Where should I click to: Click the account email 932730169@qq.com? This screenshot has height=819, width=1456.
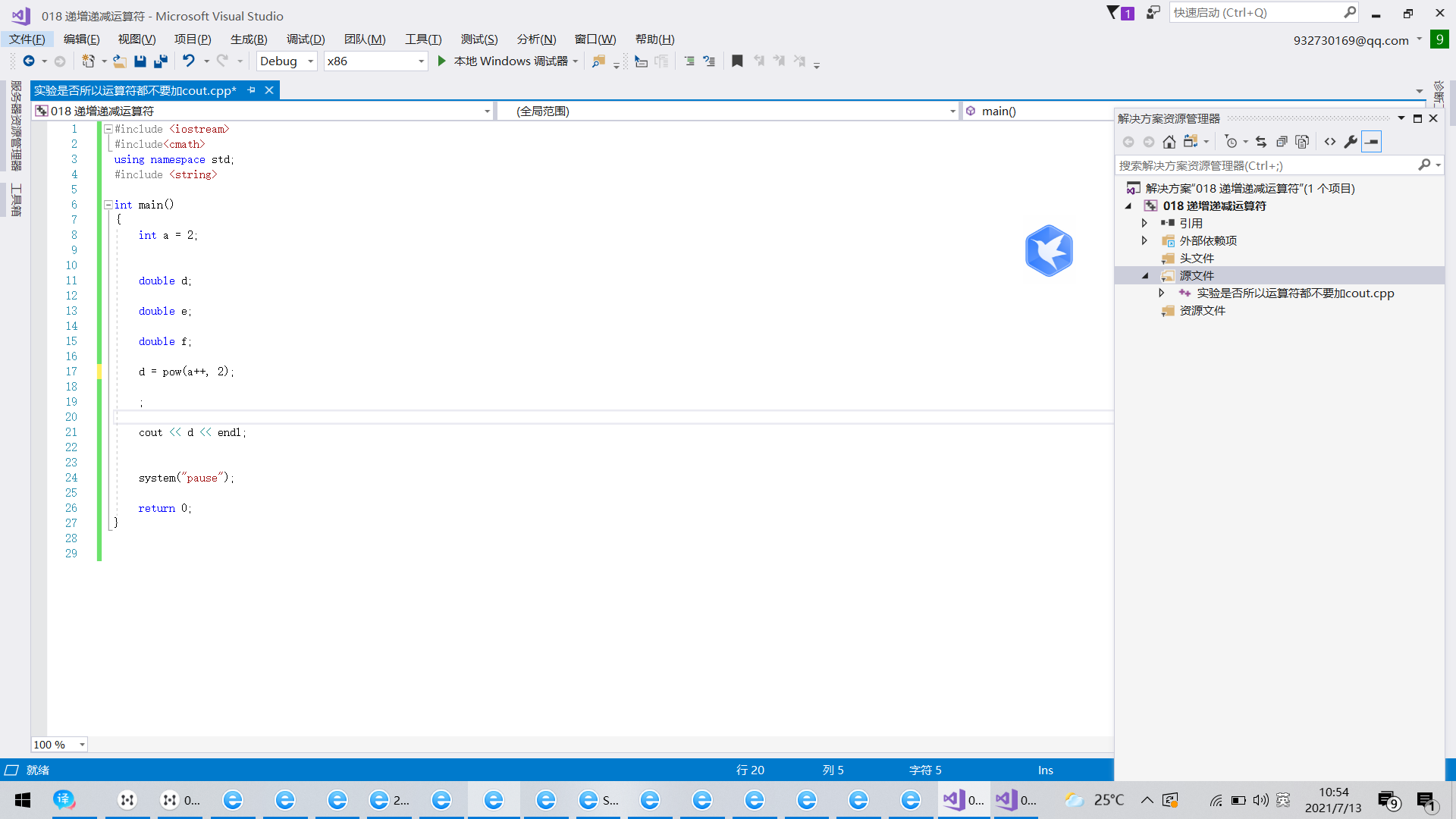[x=1351, y=40]
